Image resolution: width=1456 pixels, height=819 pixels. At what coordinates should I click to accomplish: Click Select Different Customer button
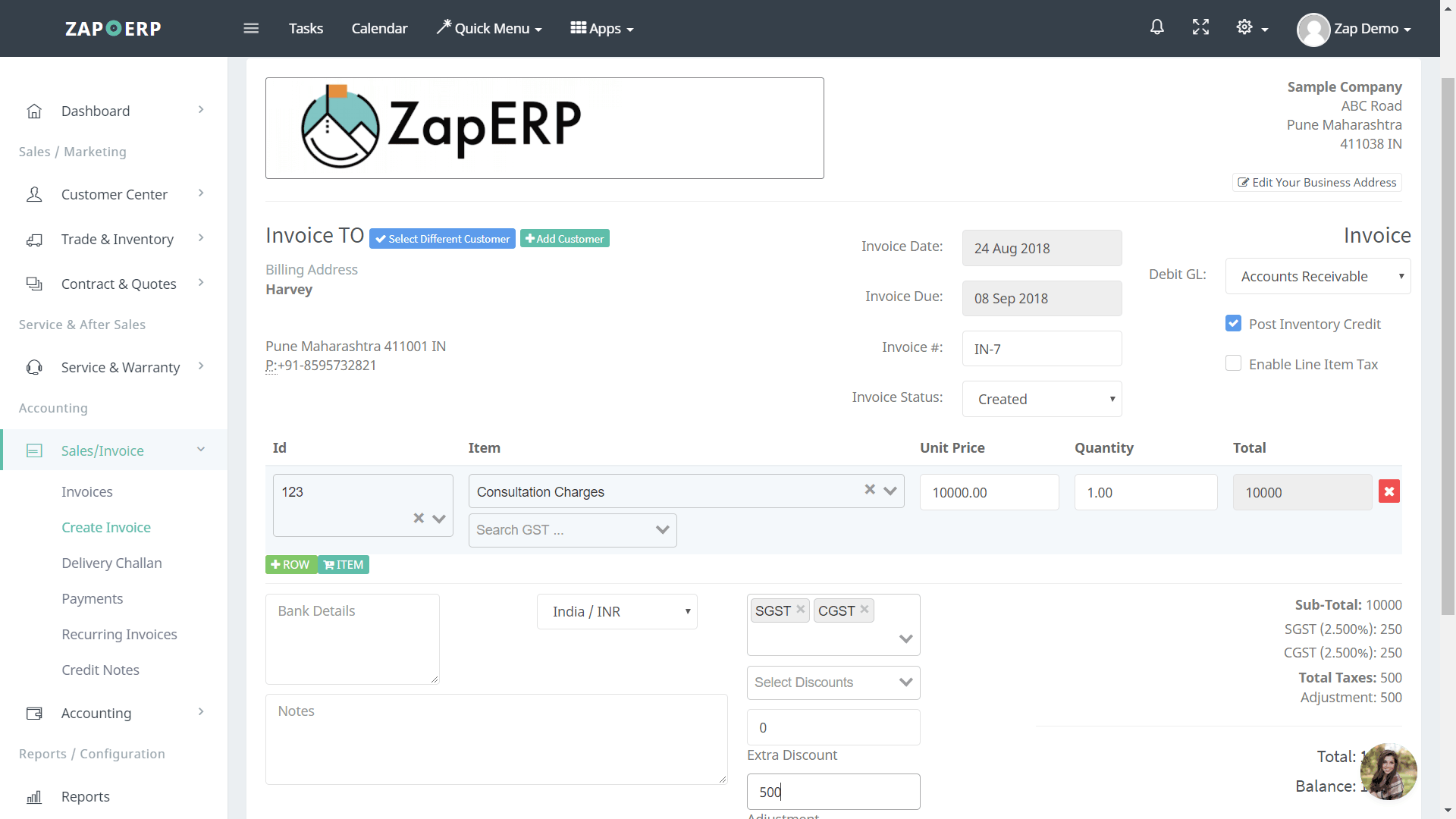click(442, 239)
